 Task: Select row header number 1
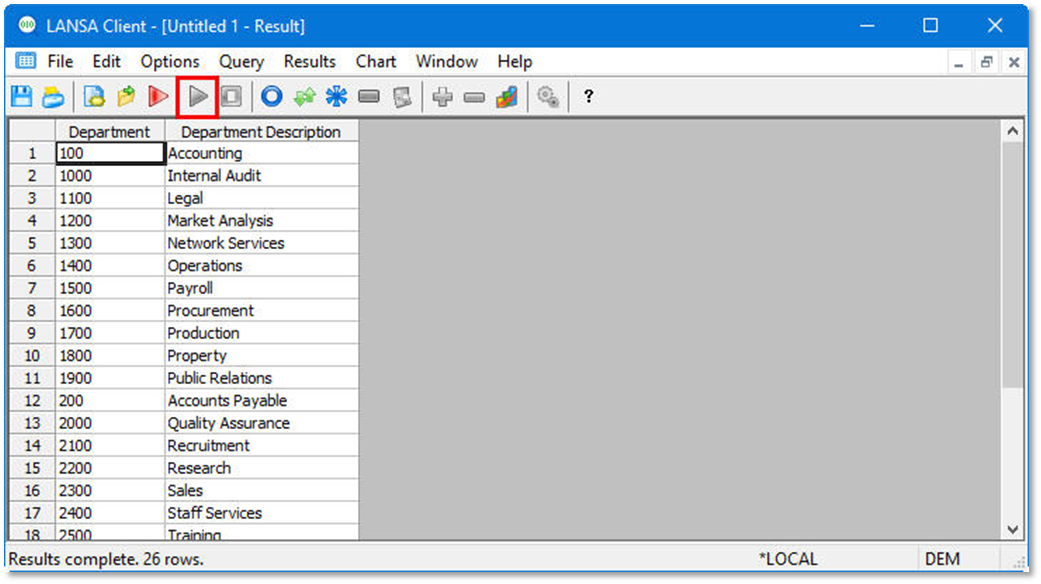[x=32, y=153]
